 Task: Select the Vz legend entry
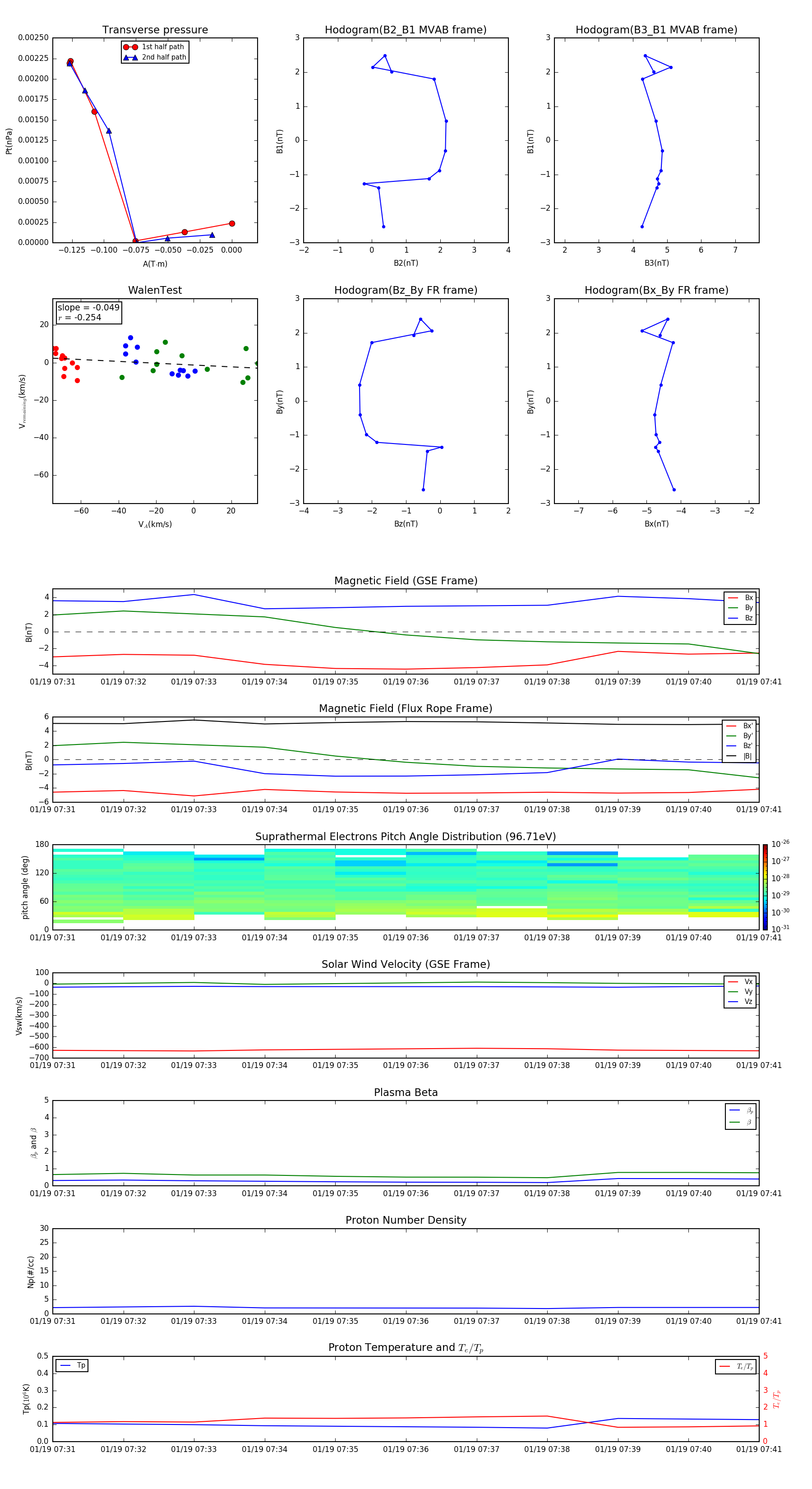(x=740, y=1002)
